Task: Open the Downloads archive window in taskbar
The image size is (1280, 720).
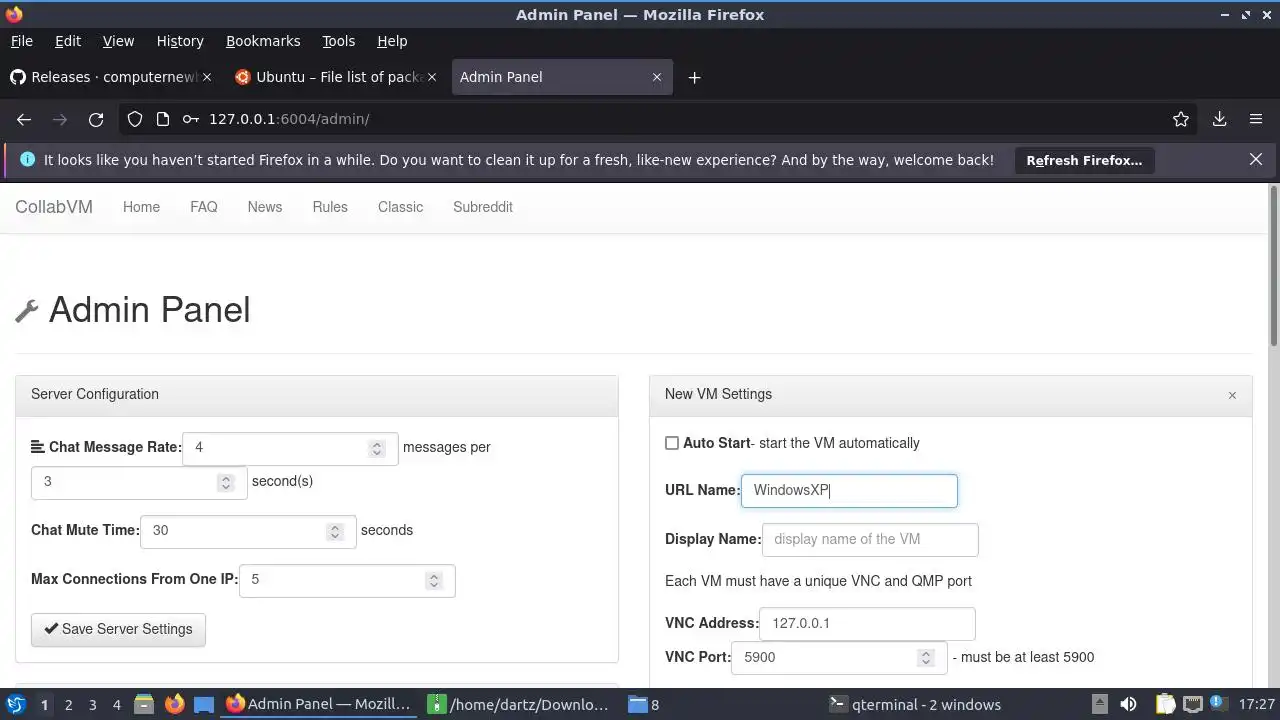Action: click(520, 704)
